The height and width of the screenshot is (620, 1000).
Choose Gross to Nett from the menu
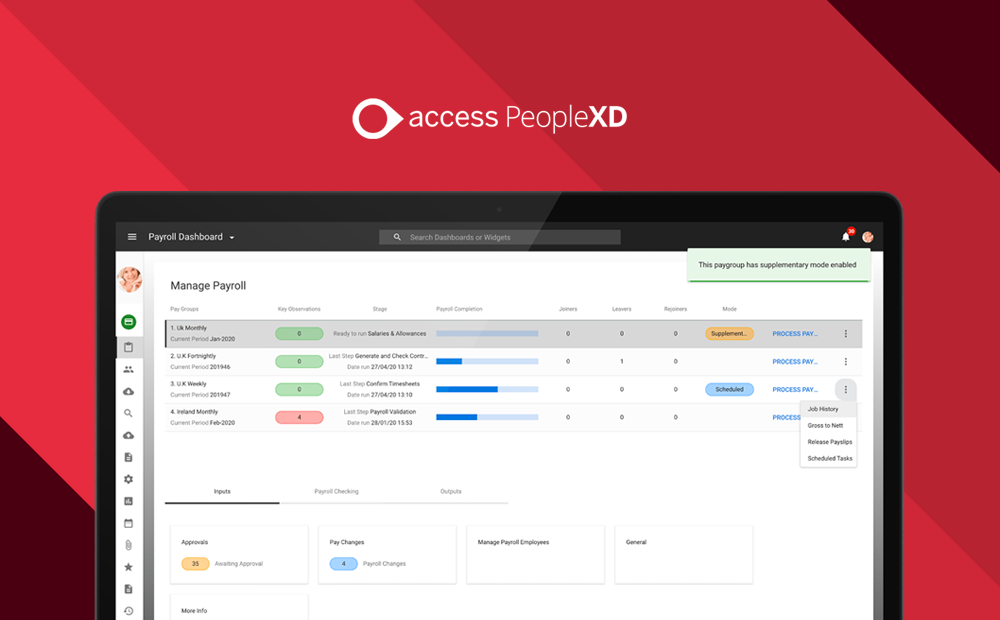[x=828, y=425]
